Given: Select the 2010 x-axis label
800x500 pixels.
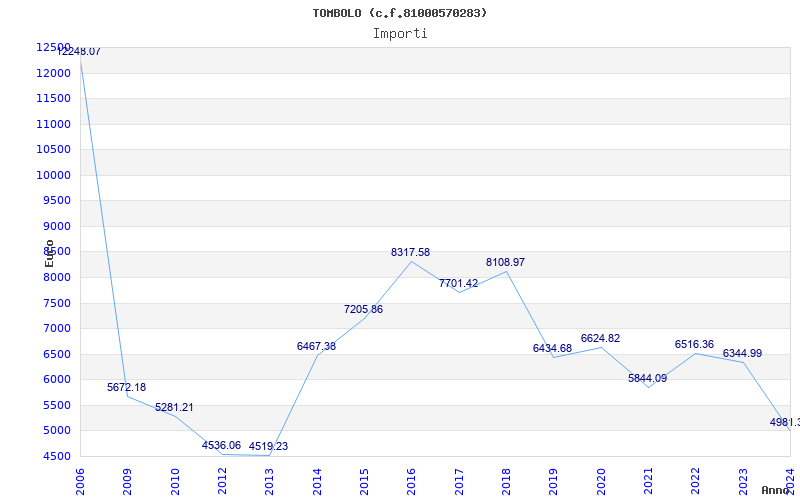Looking at the screenshot, I should click(175, 482).
